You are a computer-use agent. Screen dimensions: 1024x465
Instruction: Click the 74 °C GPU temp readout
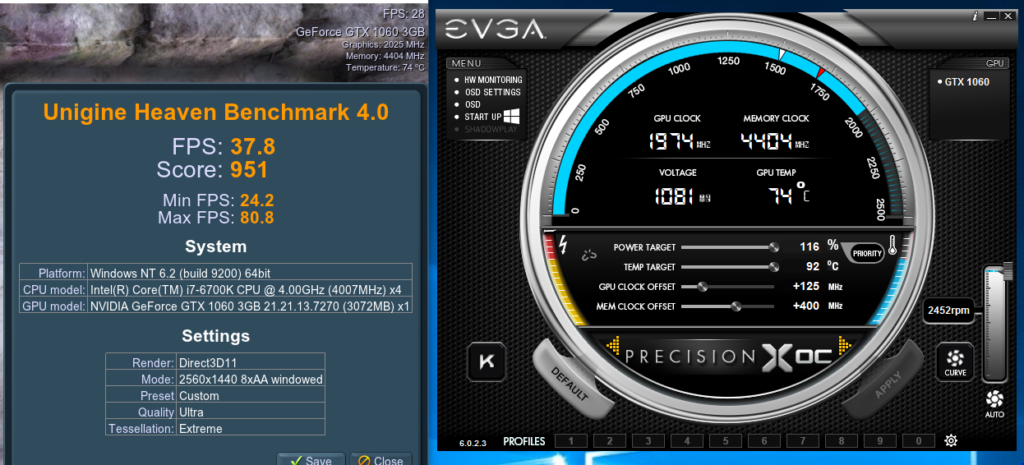[x=788, y=194]
